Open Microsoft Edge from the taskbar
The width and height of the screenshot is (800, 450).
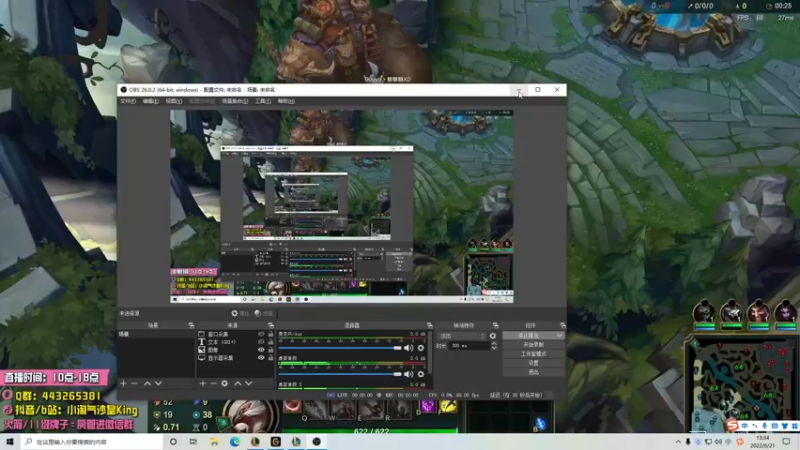tap(235, 441)
